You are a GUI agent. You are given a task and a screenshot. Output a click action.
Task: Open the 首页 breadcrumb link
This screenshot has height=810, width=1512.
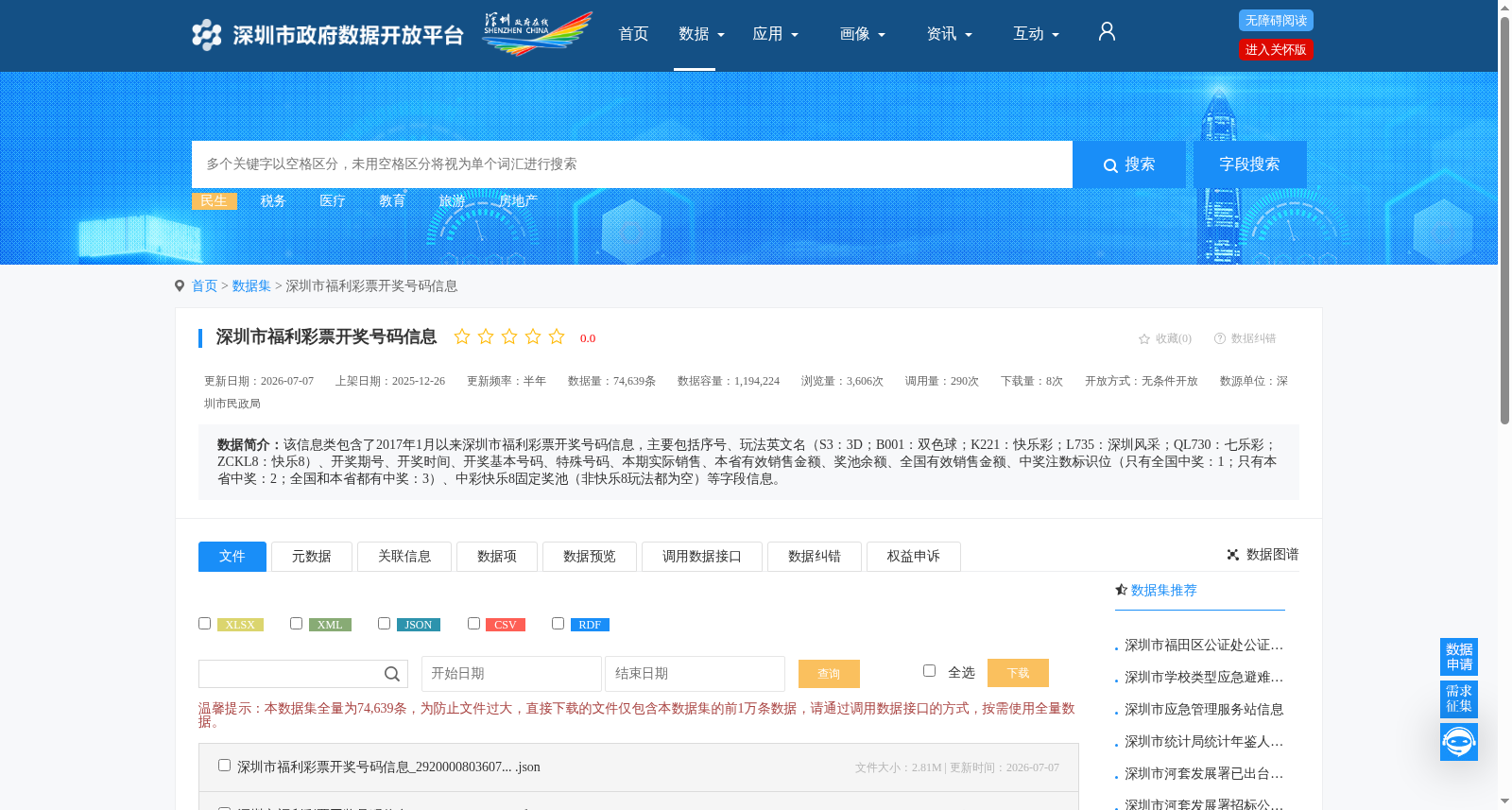pyautogui.click(x=204, y=286)
